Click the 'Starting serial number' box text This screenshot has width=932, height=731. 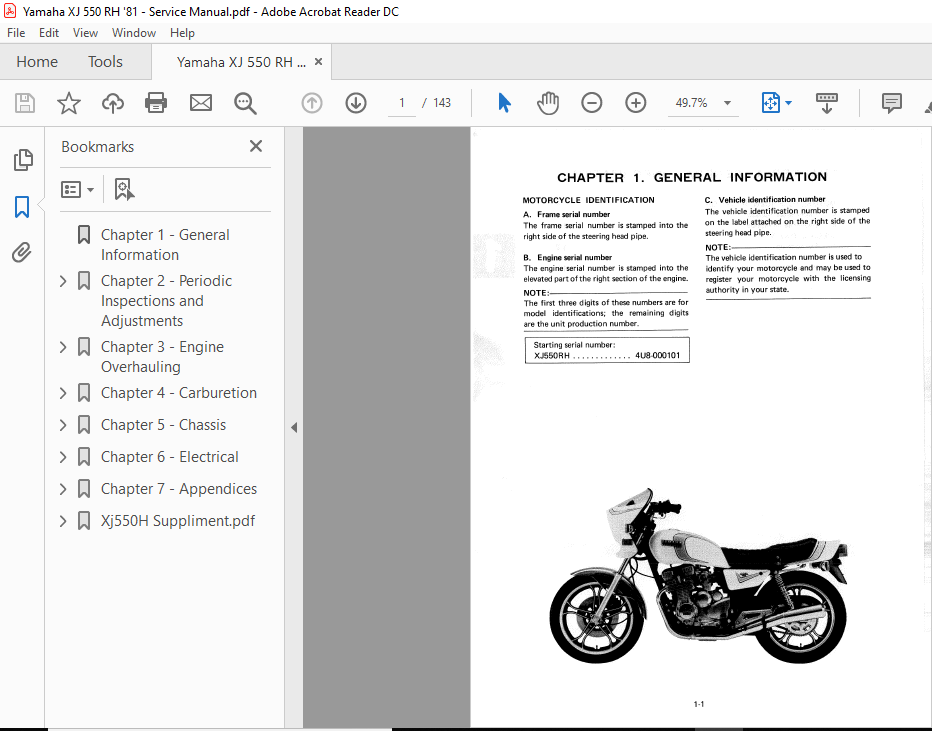tap(607, 350)
